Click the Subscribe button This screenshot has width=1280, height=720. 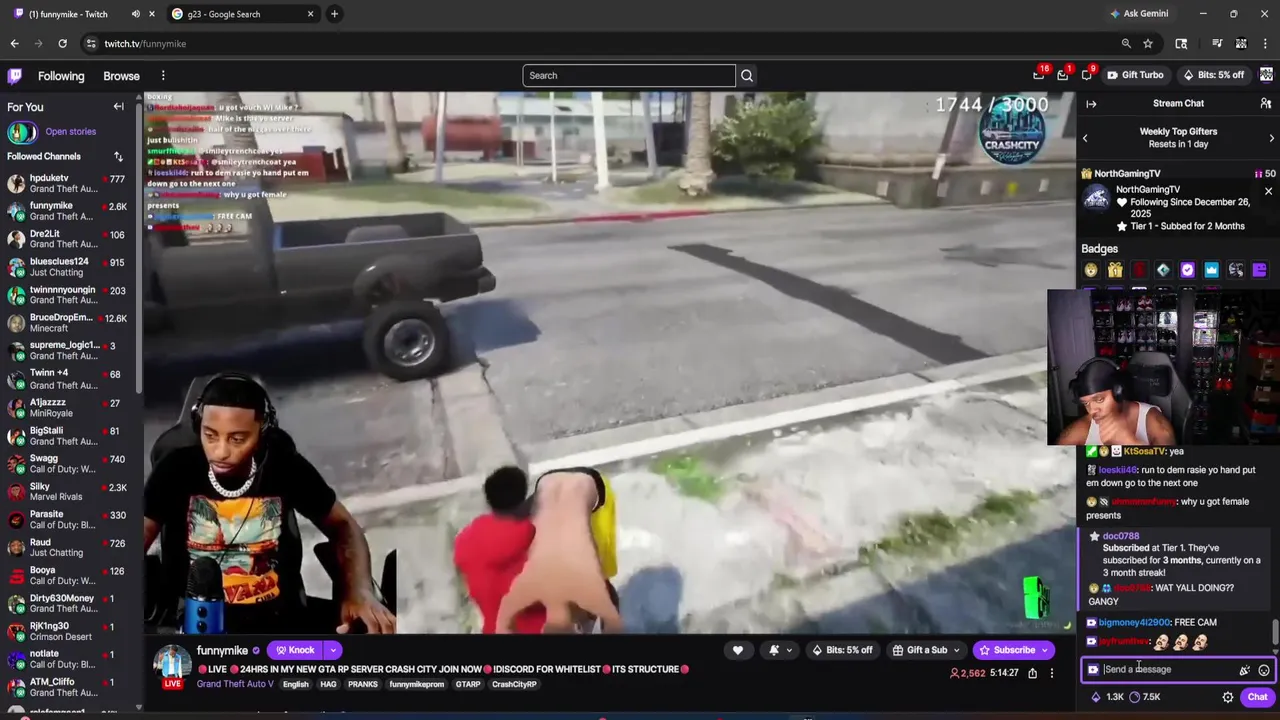click(1006, 650)
